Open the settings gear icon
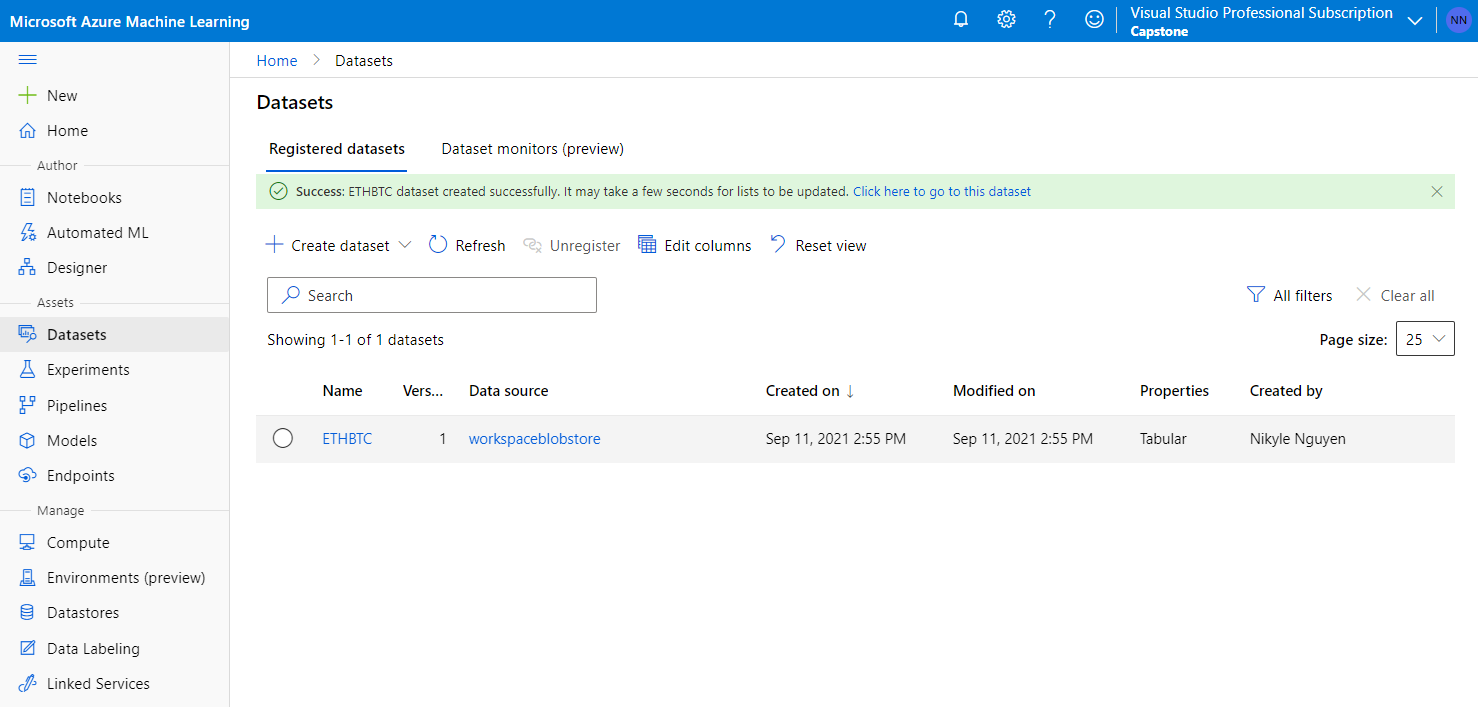This screenshot has height=707, width=1478. coord(1006,20)
